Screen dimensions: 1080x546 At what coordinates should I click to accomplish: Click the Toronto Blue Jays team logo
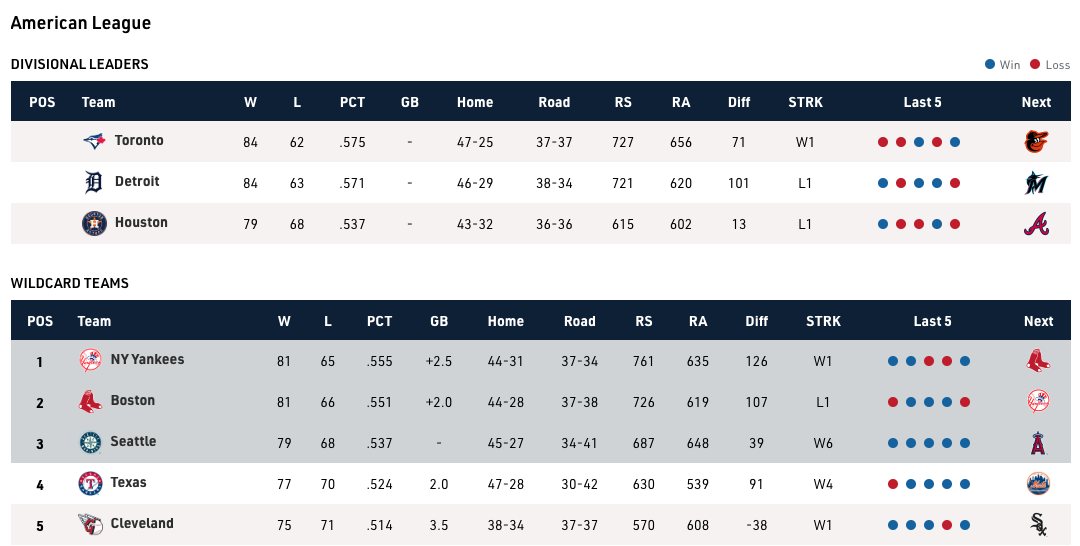[x=94, y=142]
